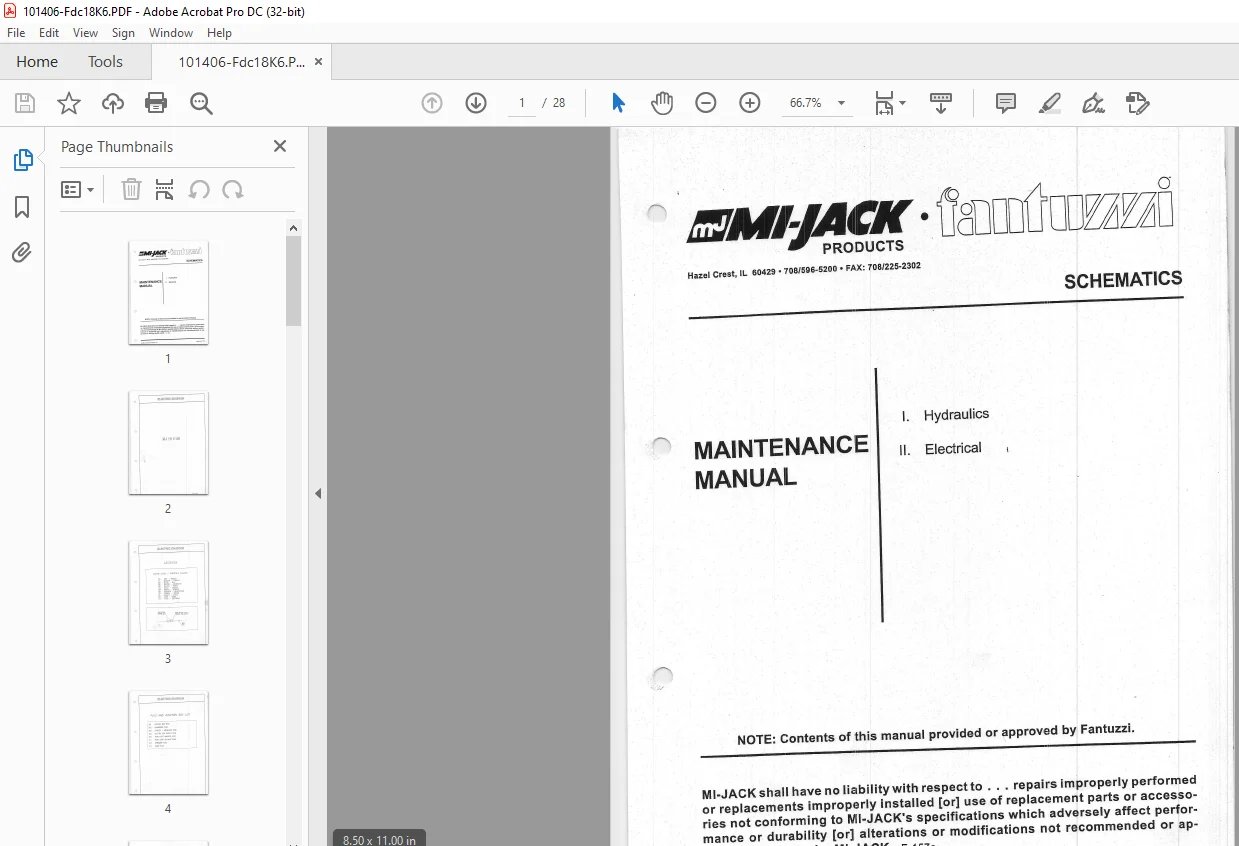
Task: Open the Help menu
Action: point(219,33)
